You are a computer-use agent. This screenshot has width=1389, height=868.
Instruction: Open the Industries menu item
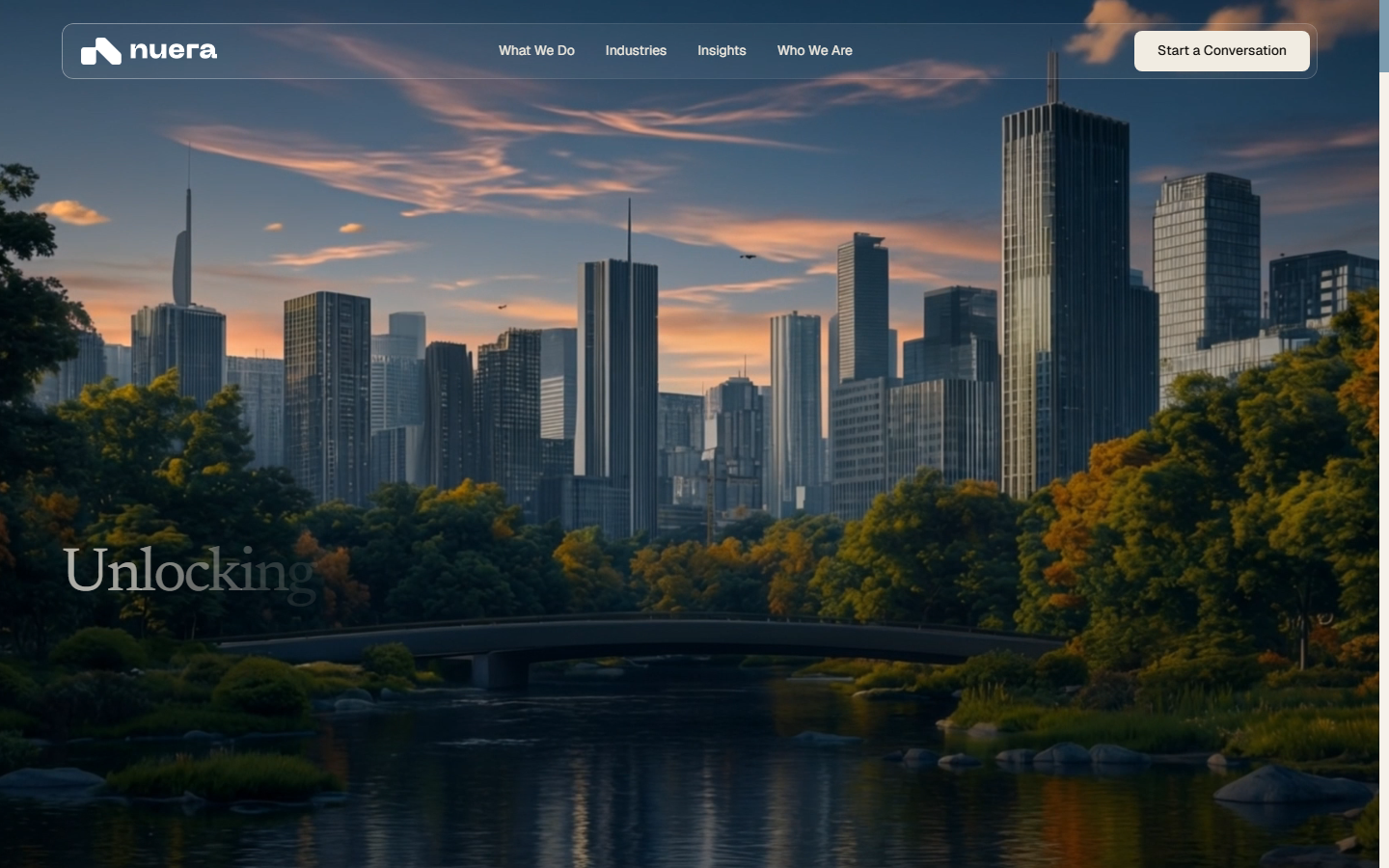coord(636,50)
